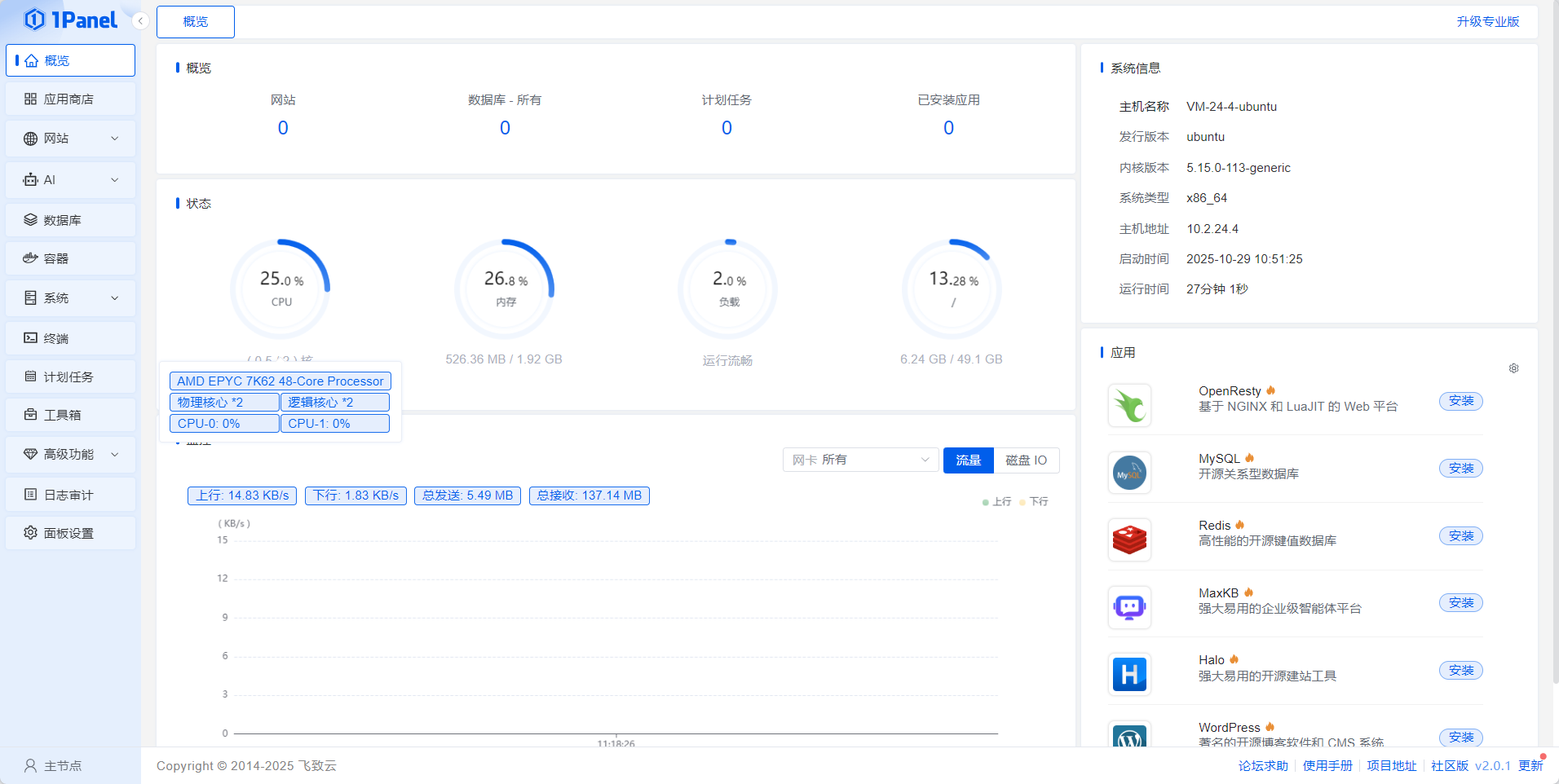The width and height of the screenshot is (1559, 784).
Task: Click the 网站 count value
Action: click(x=283, y=128)
